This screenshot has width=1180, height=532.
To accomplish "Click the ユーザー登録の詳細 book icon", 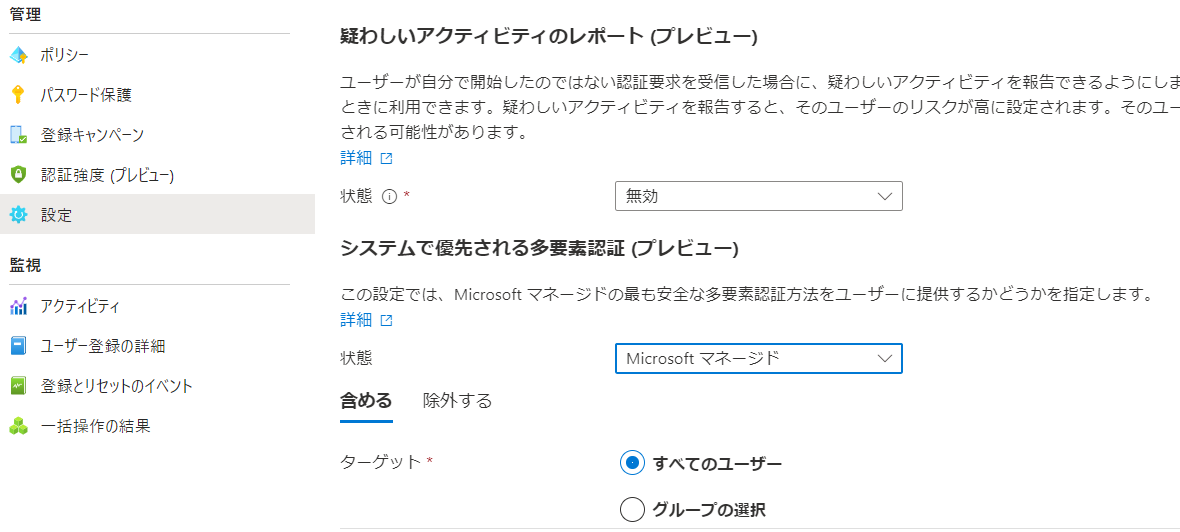I will (x=18, y=346).
